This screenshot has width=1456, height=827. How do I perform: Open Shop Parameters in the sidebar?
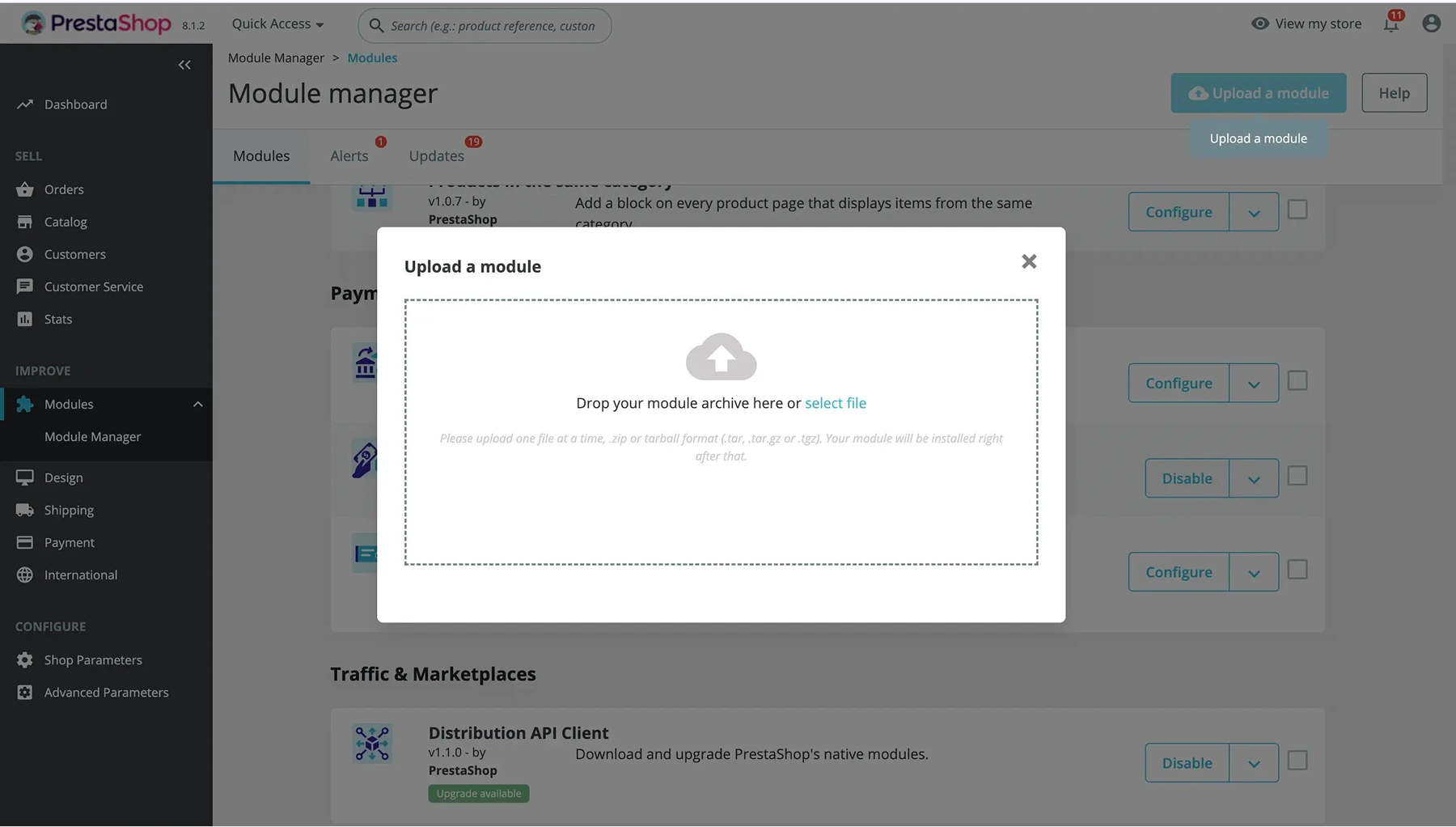point(93,659)
